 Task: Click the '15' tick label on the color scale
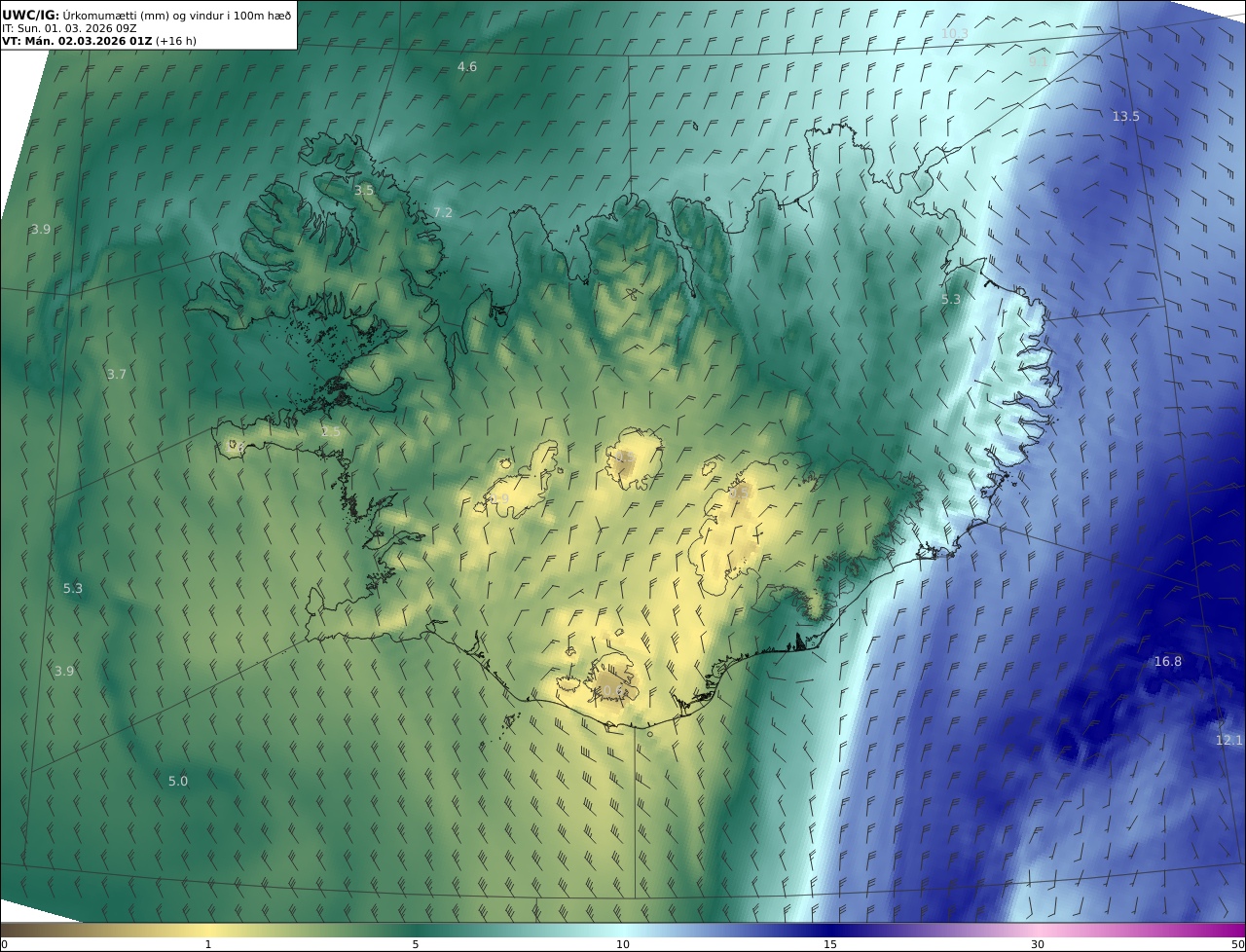[830, 944]
